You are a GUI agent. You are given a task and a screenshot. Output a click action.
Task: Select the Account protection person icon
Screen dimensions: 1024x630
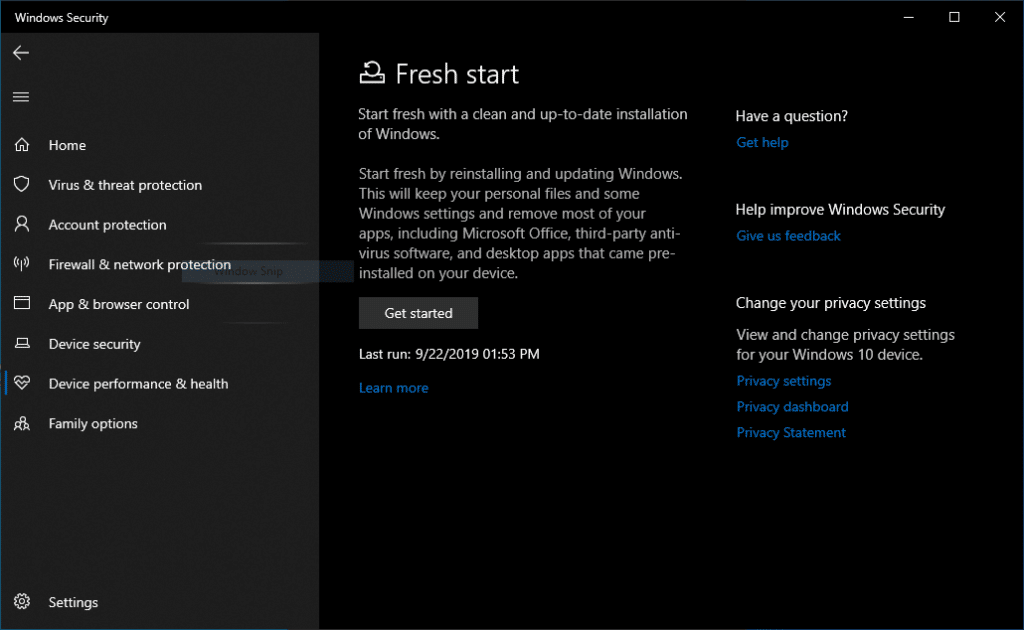tap(21, 225)
